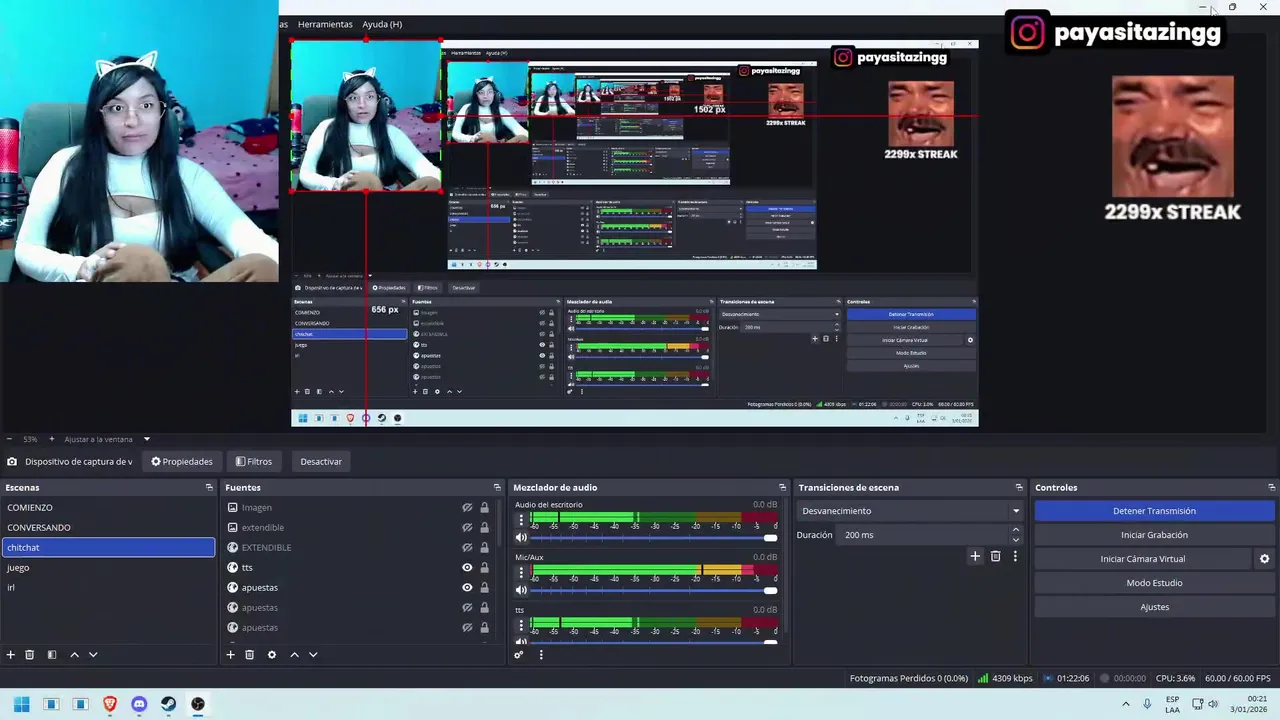Mute the Mic/Aux speaker icon
Viewport: 1280px width, 720px height.
coord(521,590)
